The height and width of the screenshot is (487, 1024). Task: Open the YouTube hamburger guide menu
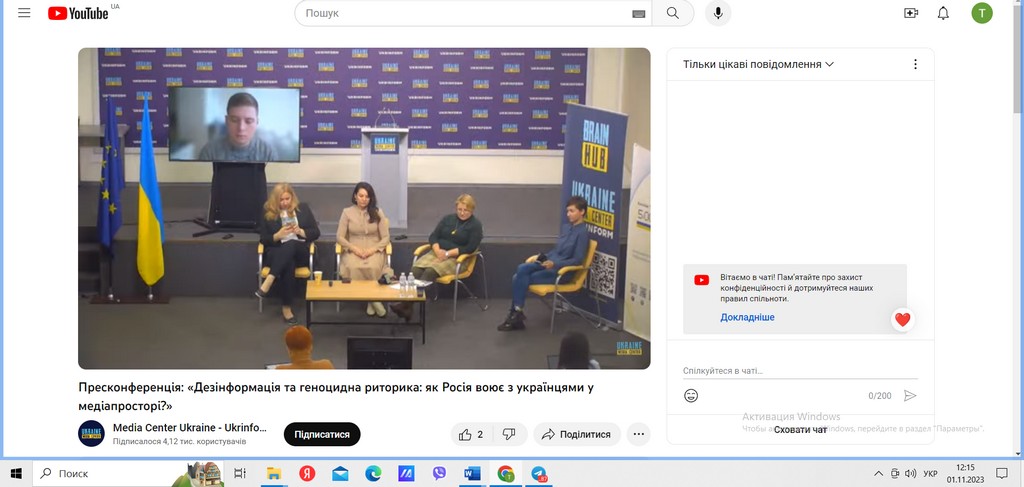(x=24, y=13)
